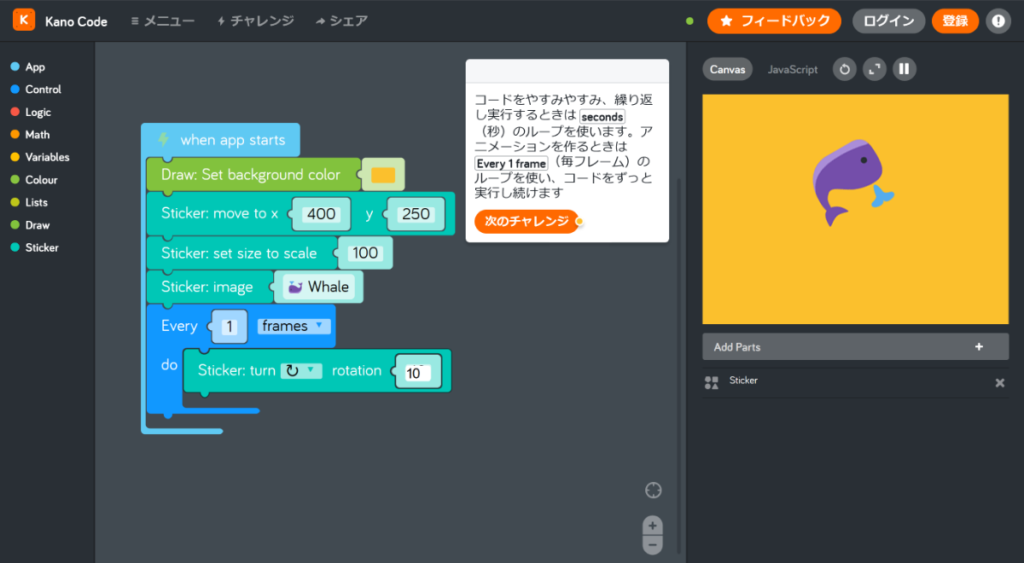Select the Control block category
Viewport: 1024px width, 563px height.
click(x=36, y=89)
